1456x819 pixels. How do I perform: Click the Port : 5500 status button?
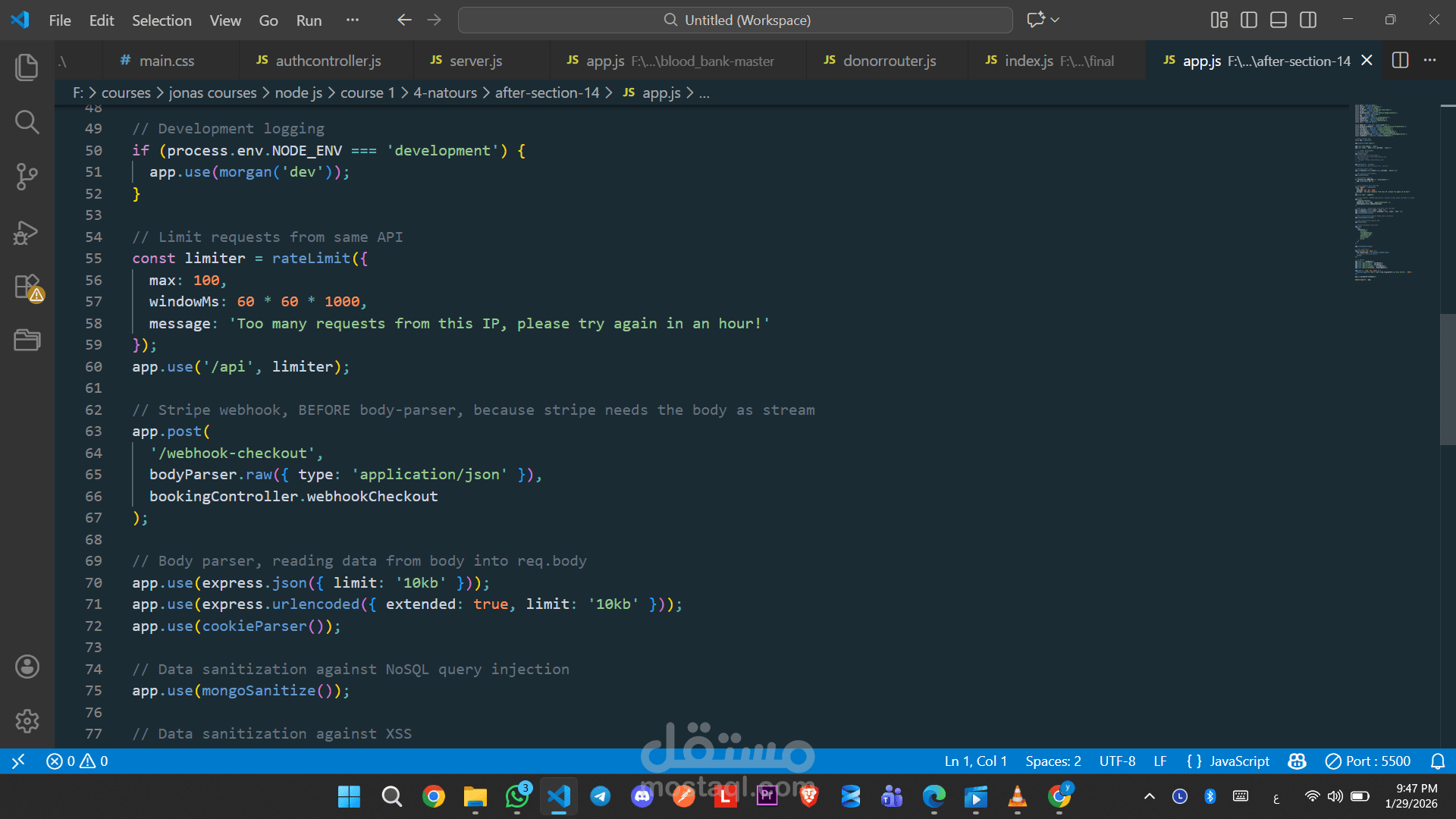(1367, 761)
